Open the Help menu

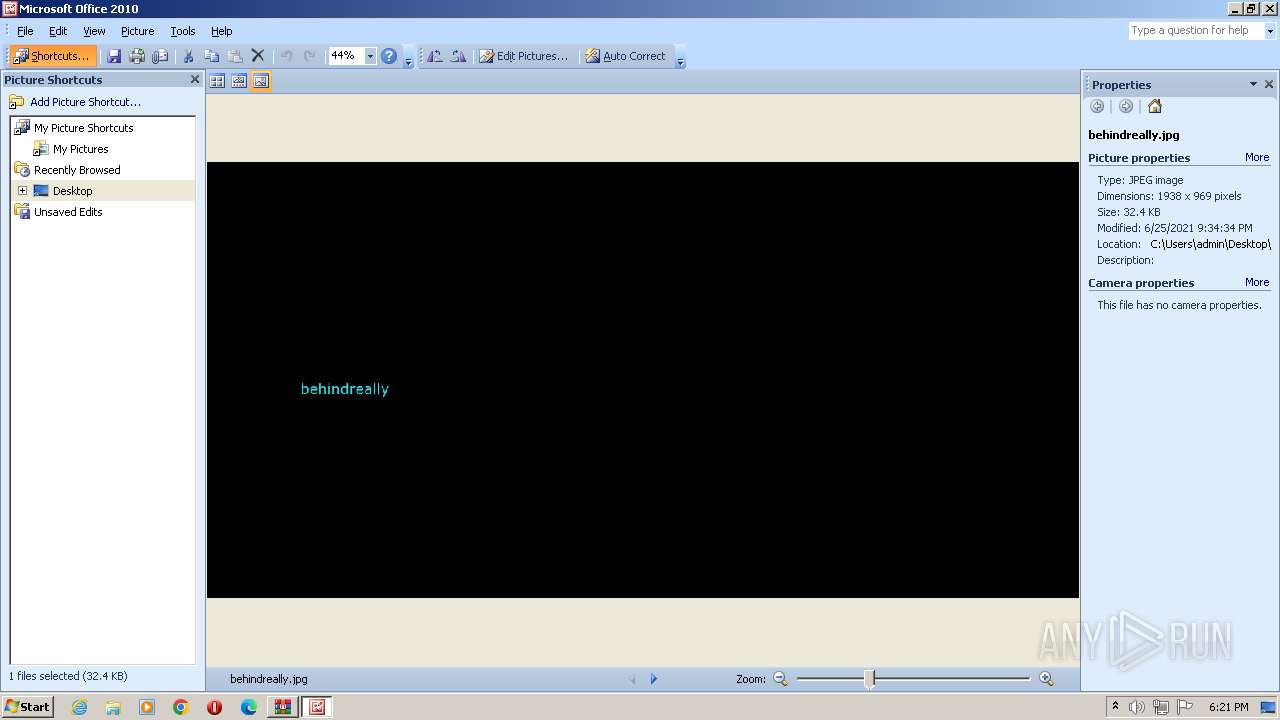click(222, 31)
